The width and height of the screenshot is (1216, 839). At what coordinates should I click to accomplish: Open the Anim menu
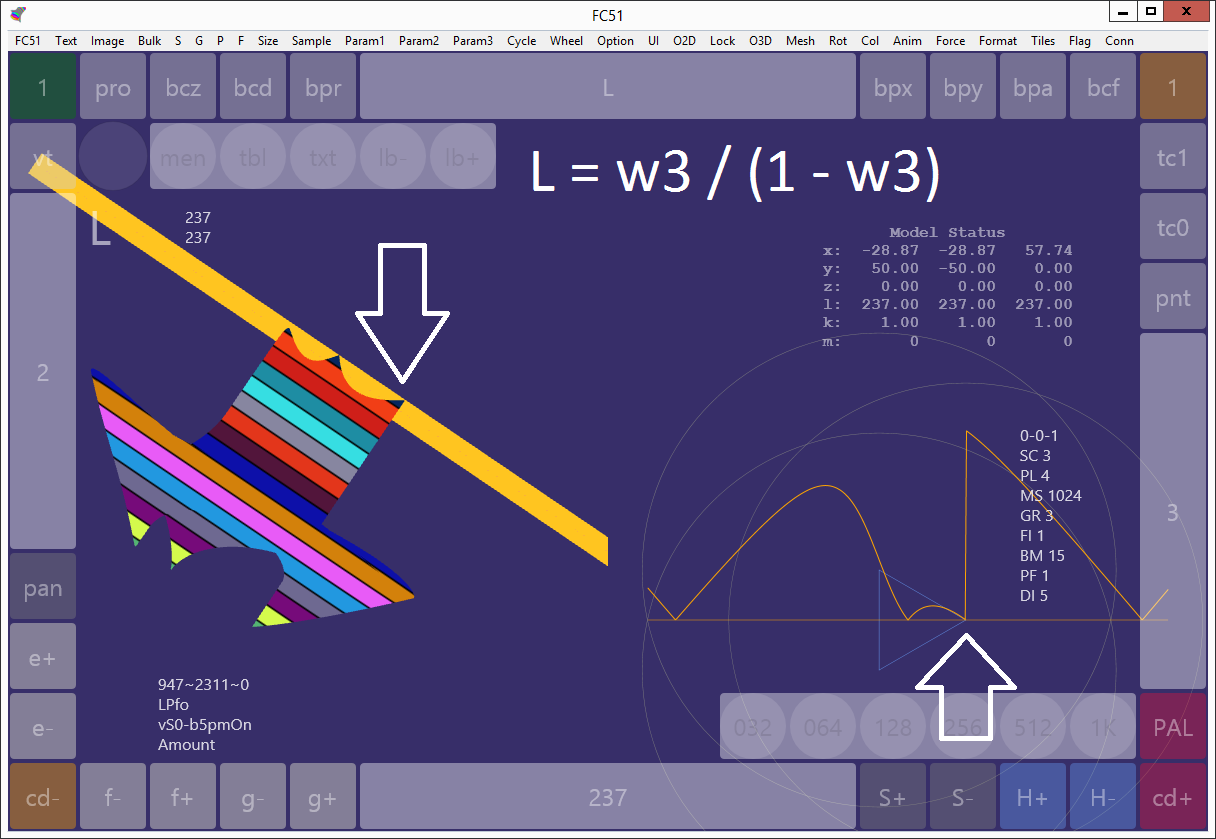tap(908, 41)
